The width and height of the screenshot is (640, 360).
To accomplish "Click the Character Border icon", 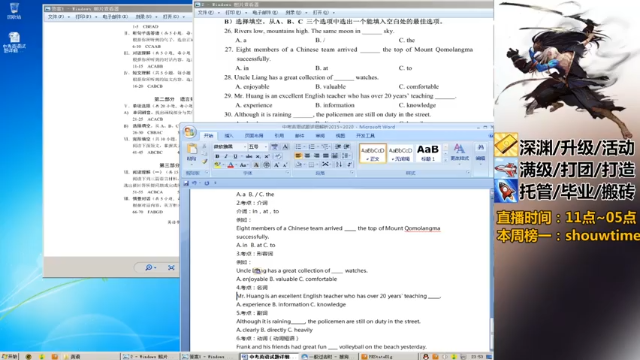I will [285, 147].
